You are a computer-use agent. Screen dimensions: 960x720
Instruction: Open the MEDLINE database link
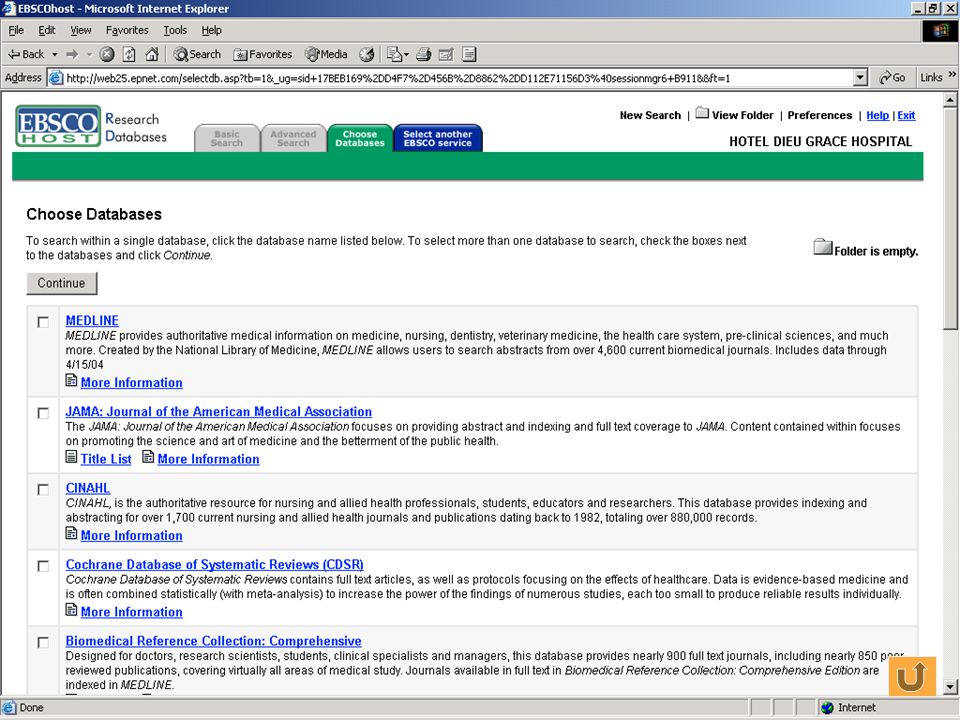pyautogui.click(x=92, y=320)
